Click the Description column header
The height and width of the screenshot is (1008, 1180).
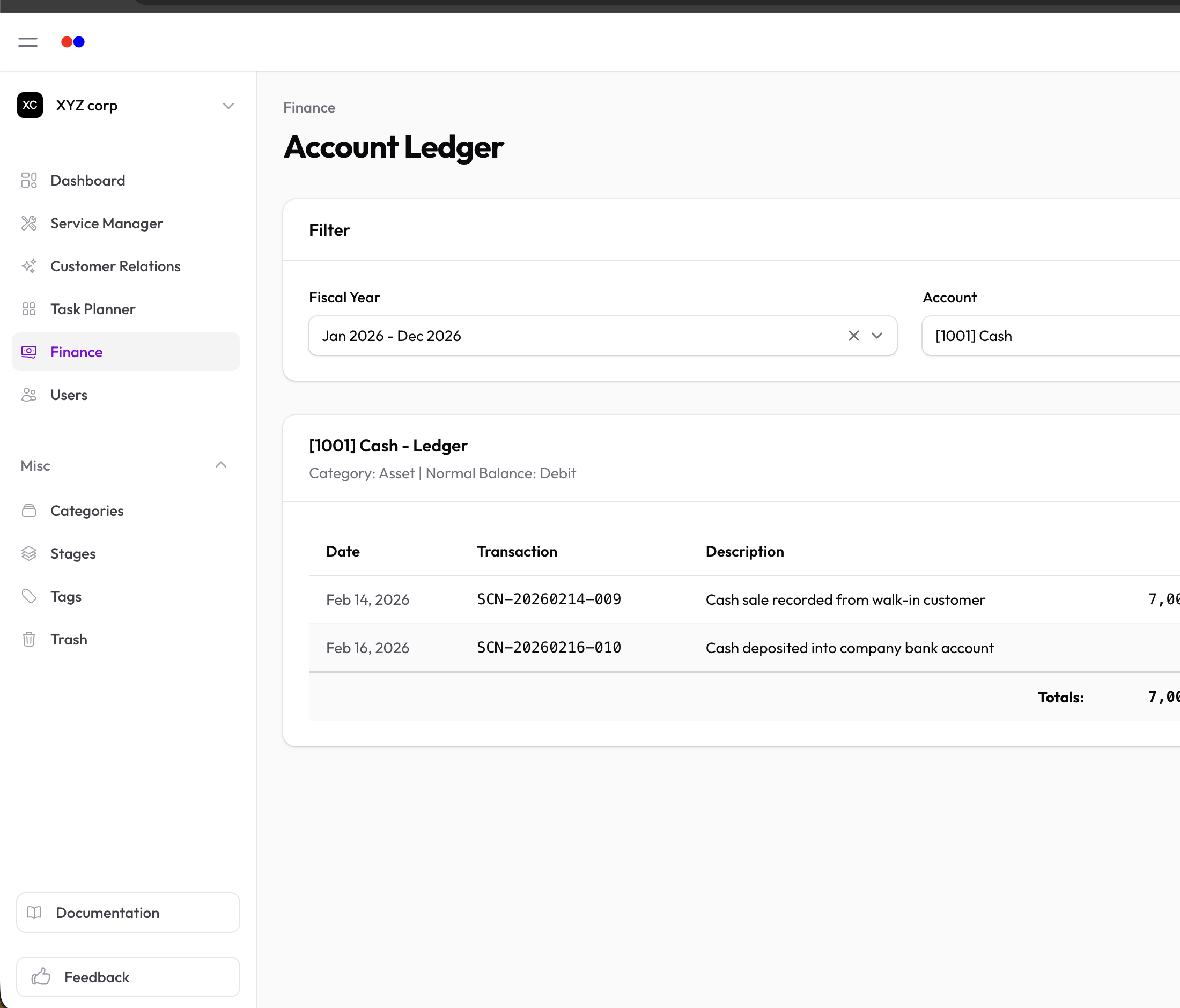pyautogui.click(x=745, y=552)
